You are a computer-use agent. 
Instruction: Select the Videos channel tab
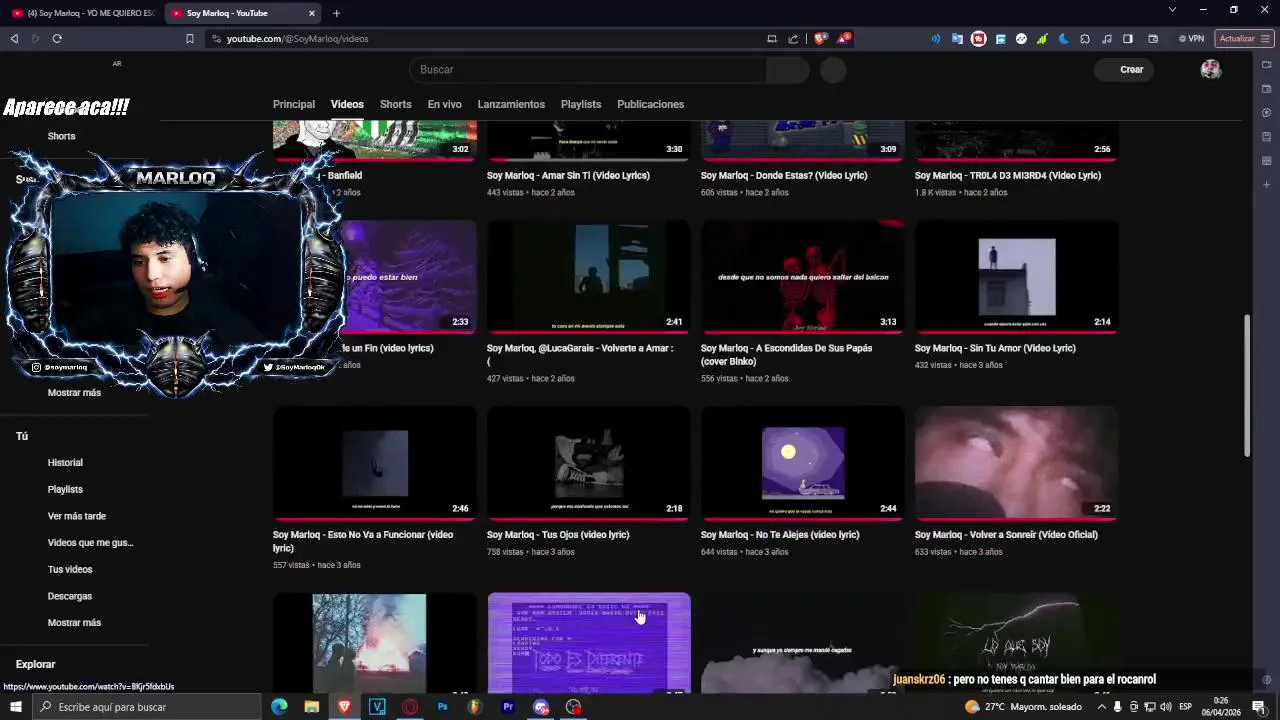347,104
